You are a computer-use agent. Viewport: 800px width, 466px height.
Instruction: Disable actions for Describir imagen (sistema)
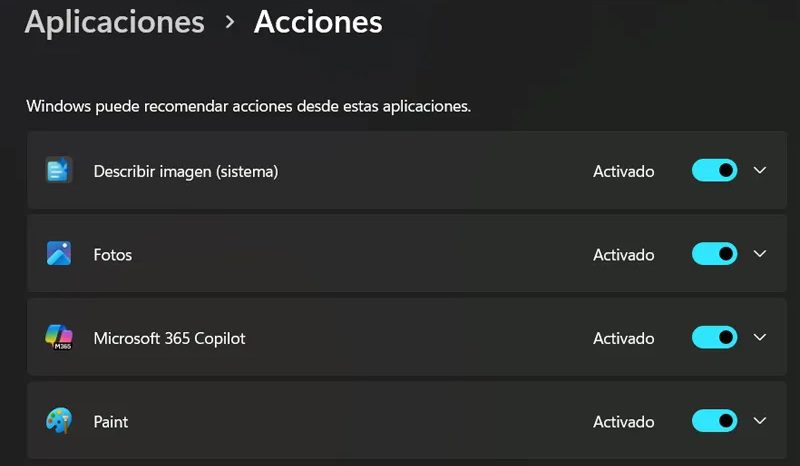714,171
